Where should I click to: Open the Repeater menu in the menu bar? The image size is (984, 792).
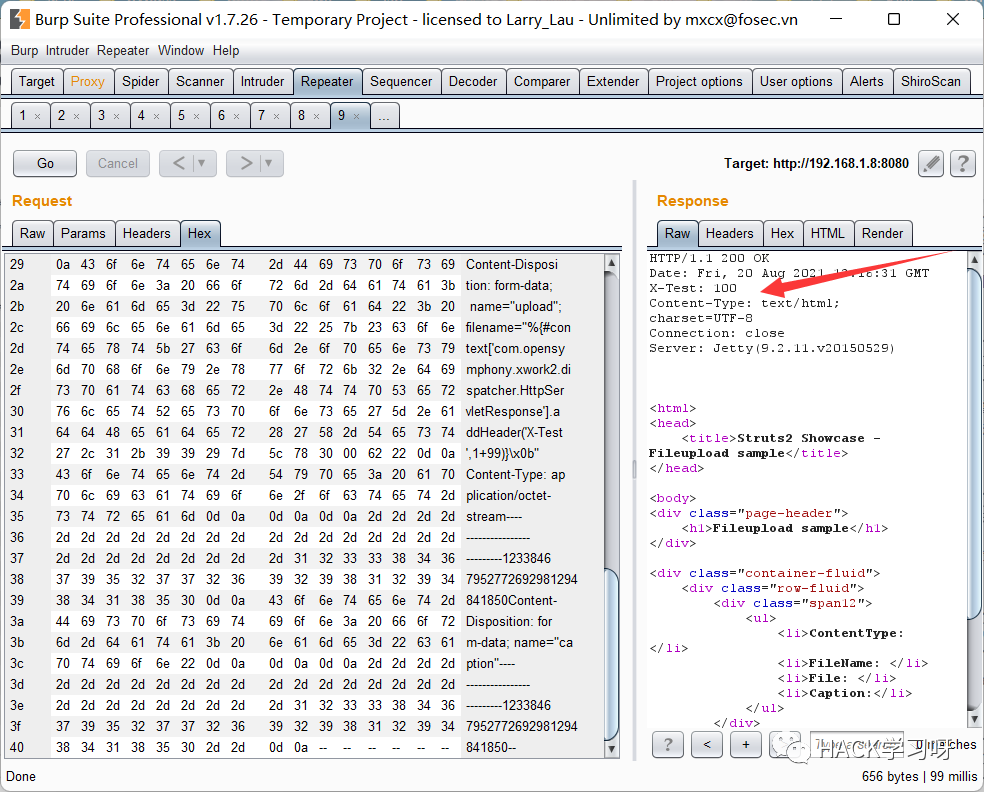pos(123,50)
